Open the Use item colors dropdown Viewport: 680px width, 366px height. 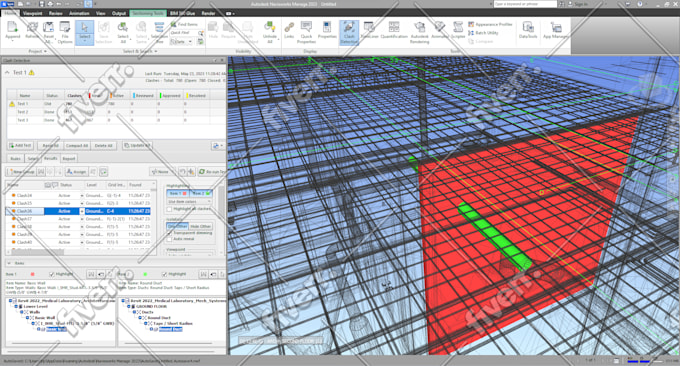[189, 202]
